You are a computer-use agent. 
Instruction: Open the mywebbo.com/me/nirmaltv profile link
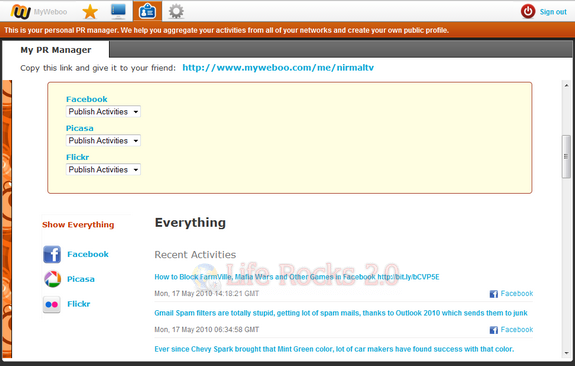[x=278, y=67]
